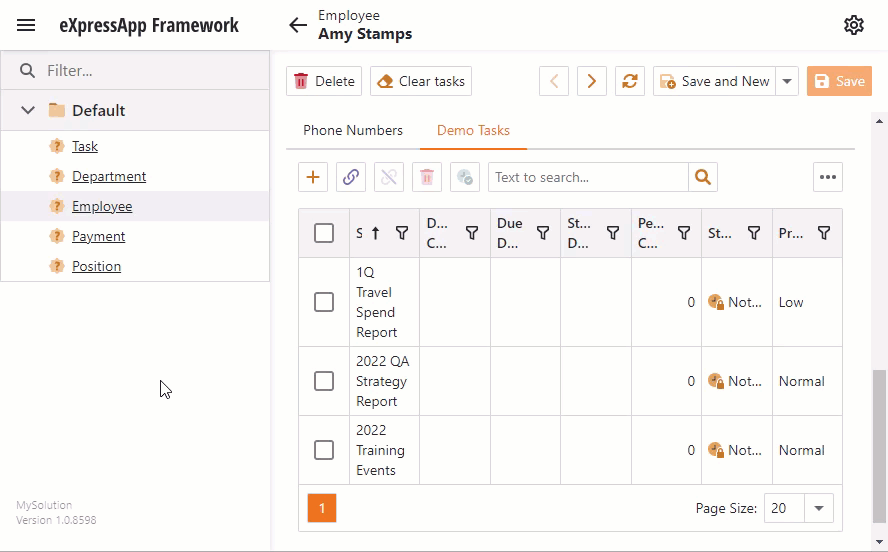This screenshot has height=552, width=888.
Task: Filter the Priority column
Action: coord(824,233)
